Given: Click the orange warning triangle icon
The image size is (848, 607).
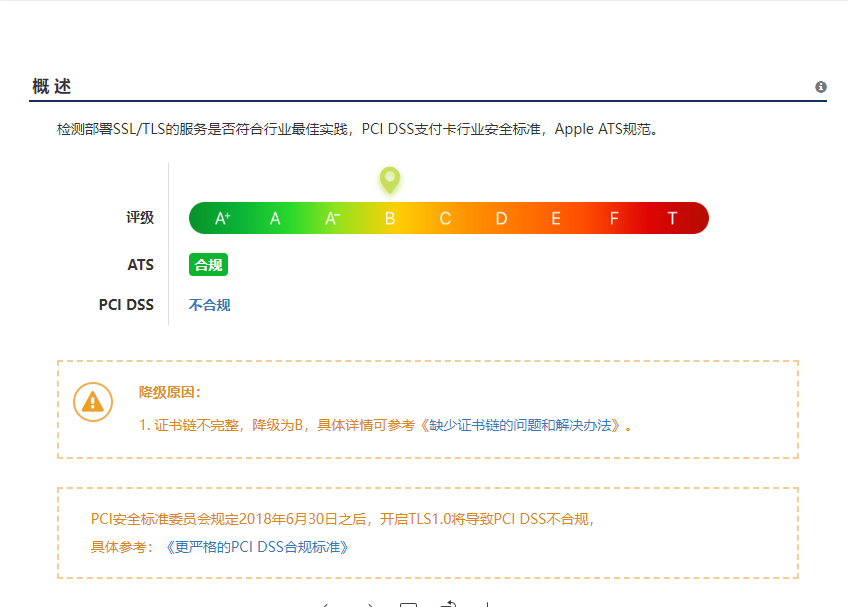Looking at the screenshot, I should click(x=93, y=402).
